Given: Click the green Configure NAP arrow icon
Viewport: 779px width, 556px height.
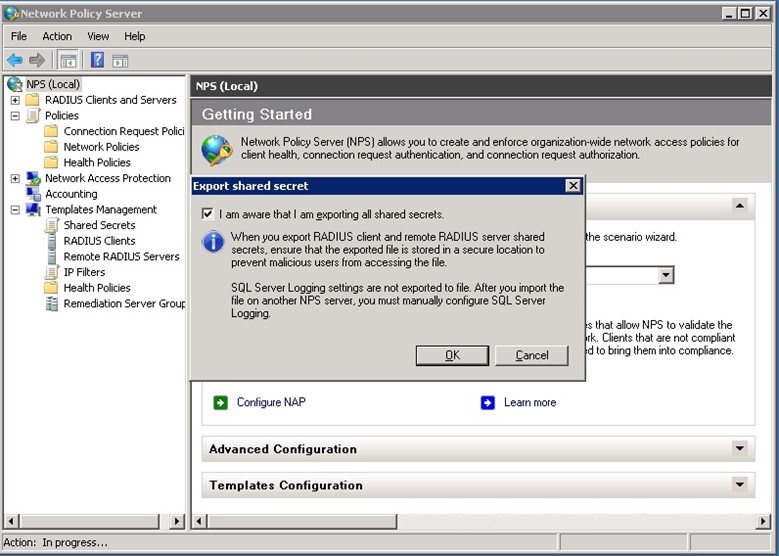Looking at the screenshot, I should [221, 402].
